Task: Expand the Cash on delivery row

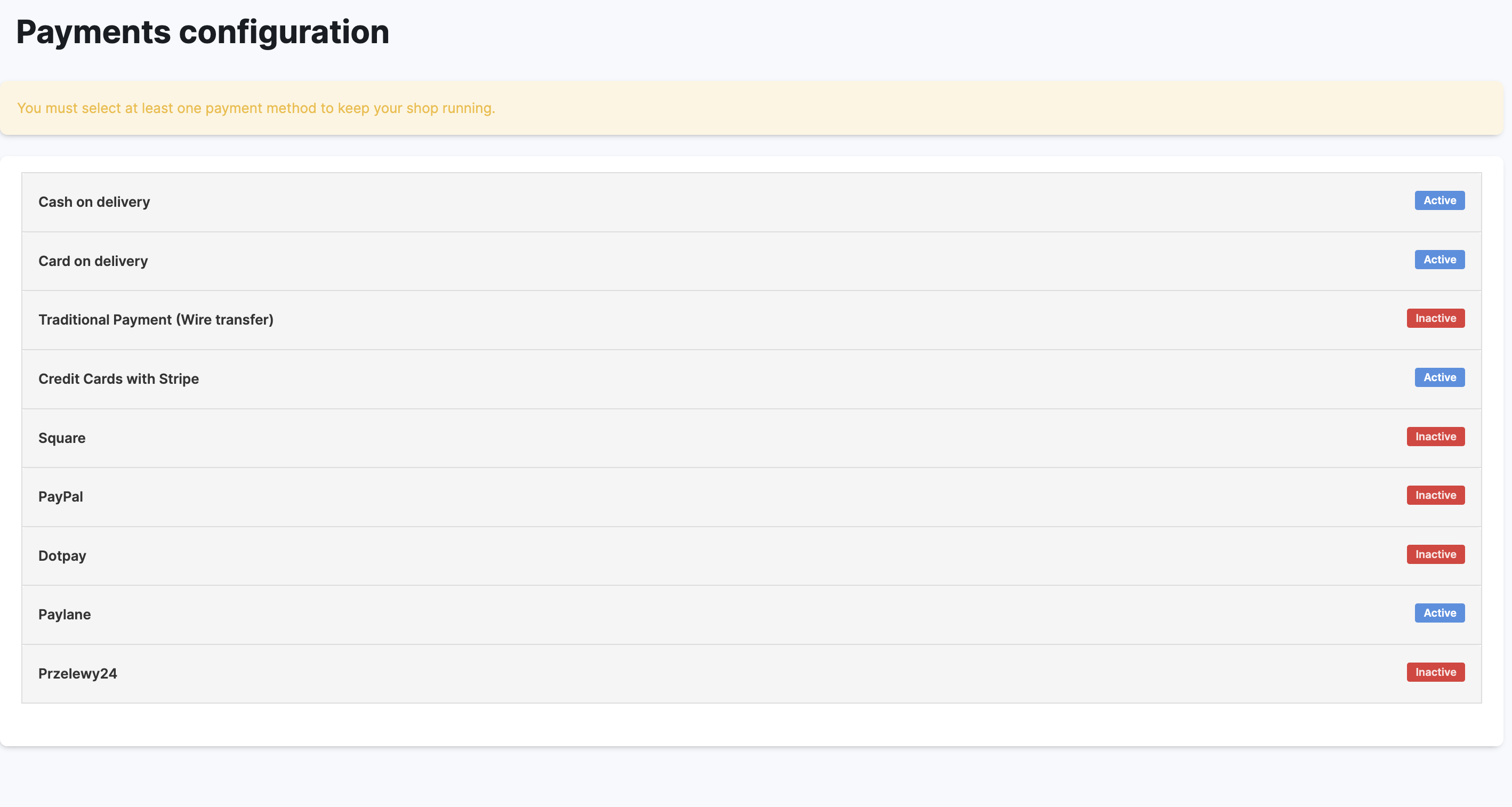Action: (94, 202)
